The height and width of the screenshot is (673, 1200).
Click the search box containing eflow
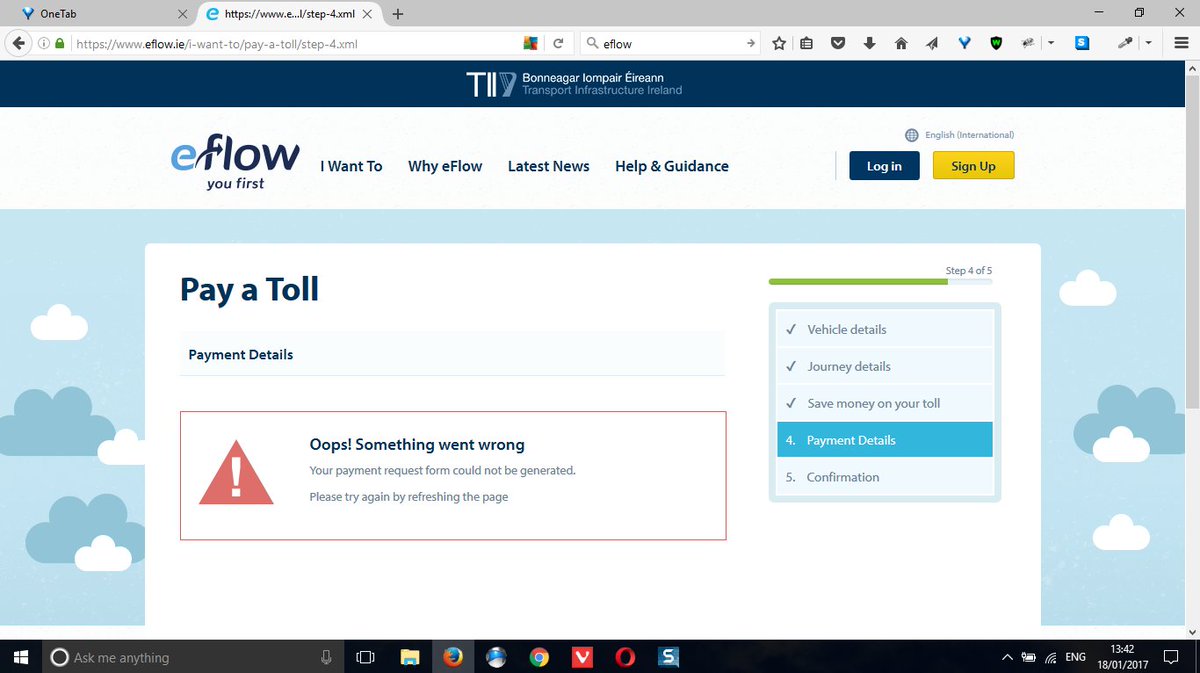(670, 44)
